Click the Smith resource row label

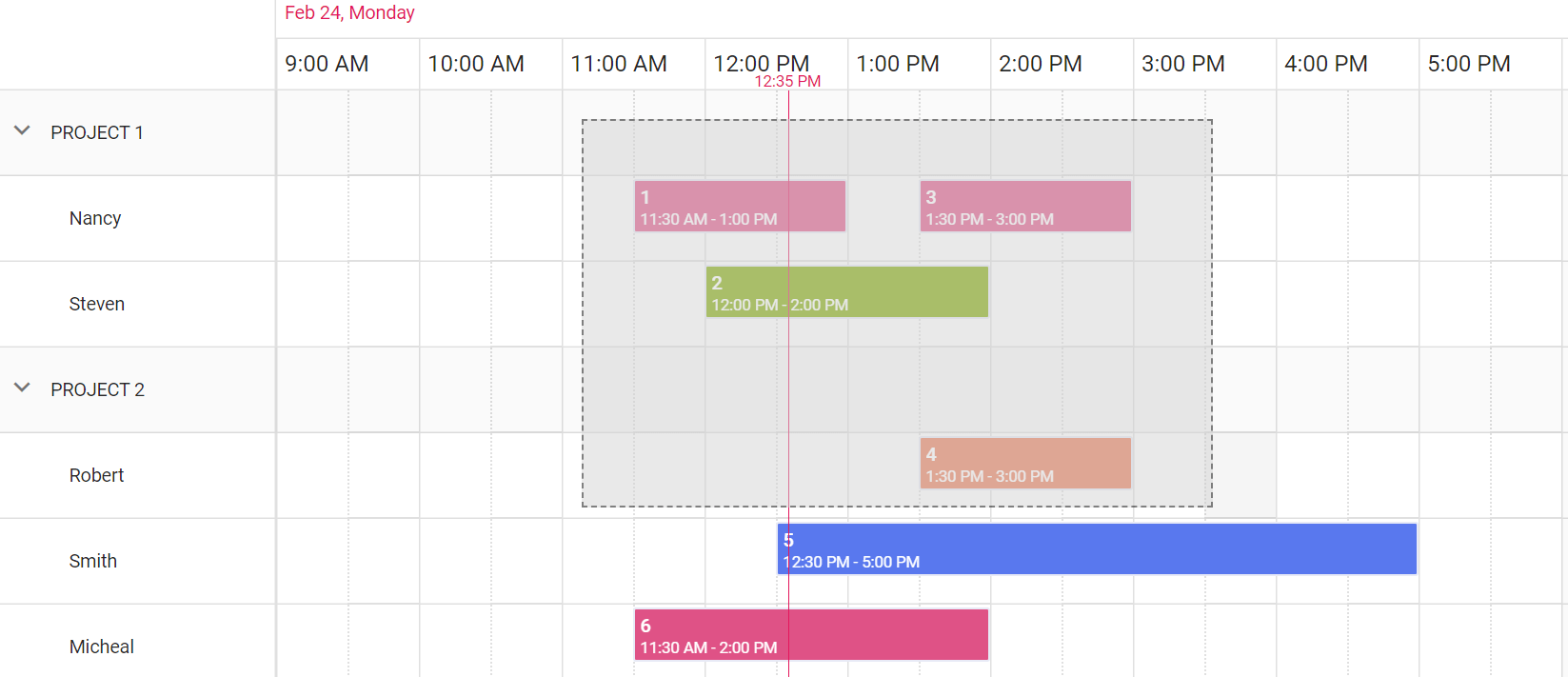[92, 561]
